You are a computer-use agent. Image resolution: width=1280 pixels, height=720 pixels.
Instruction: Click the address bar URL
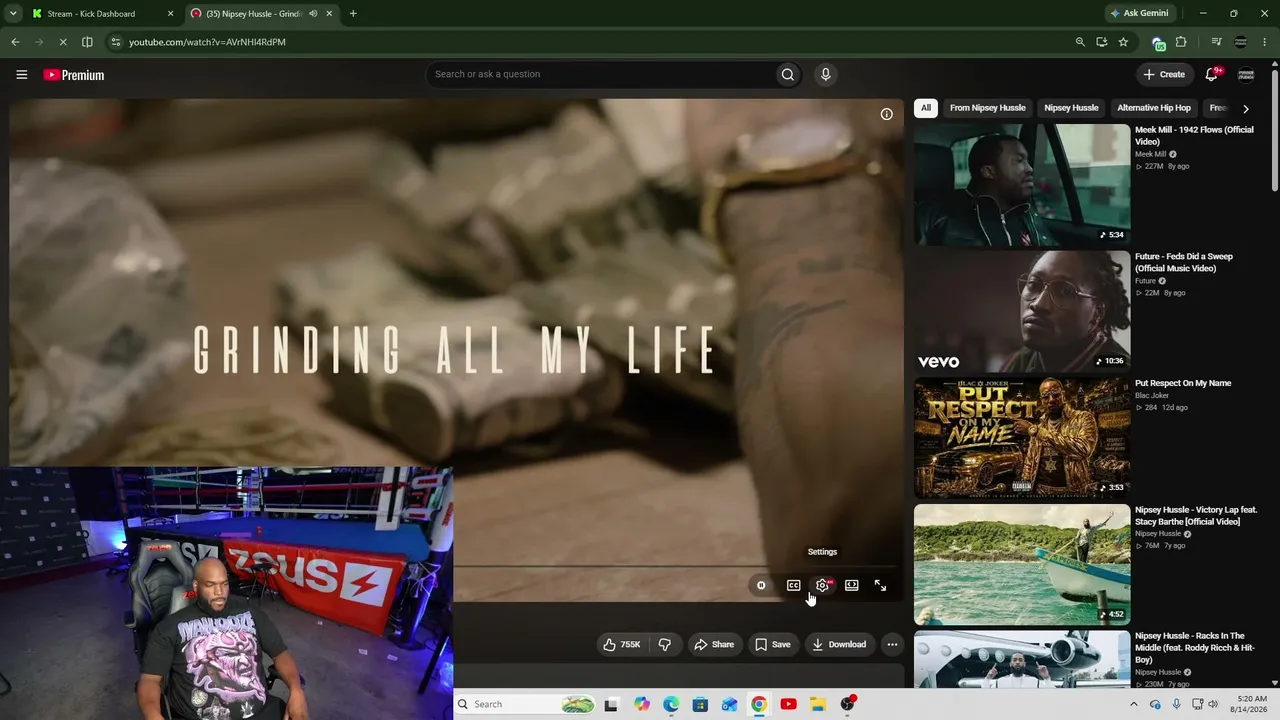pos(207,42)
